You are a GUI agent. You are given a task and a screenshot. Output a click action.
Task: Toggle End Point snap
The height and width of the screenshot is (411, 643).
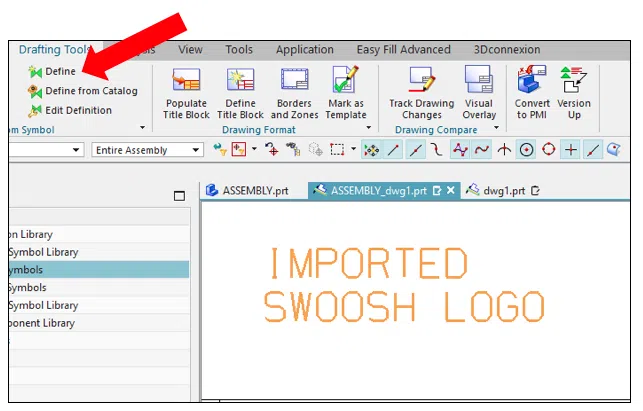pyautogui.click(x=394, y=150)
